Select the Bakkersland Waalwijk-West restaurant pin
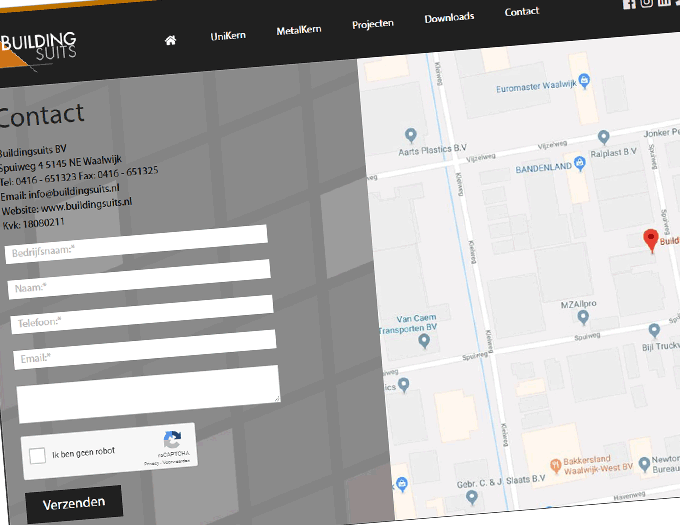The width and height of the screenshot is (680, 525). [556, 466]
